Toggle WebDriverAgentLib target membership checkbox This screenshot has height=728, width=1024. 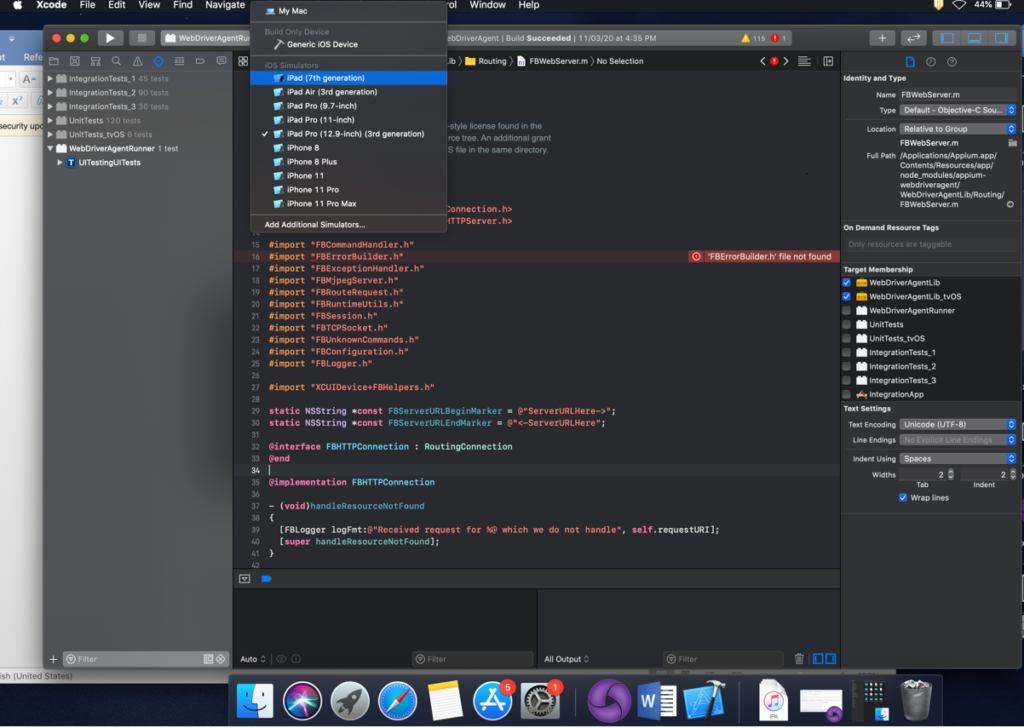846,283
